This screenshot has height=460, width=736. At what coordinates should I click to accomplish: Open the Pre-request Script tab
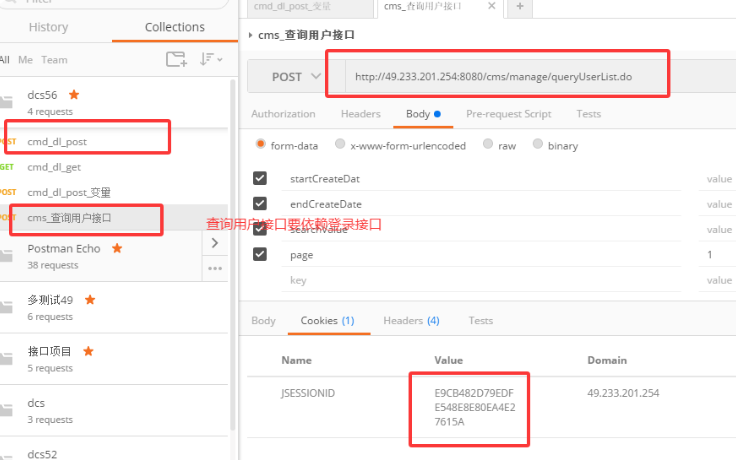pos(508,114)
